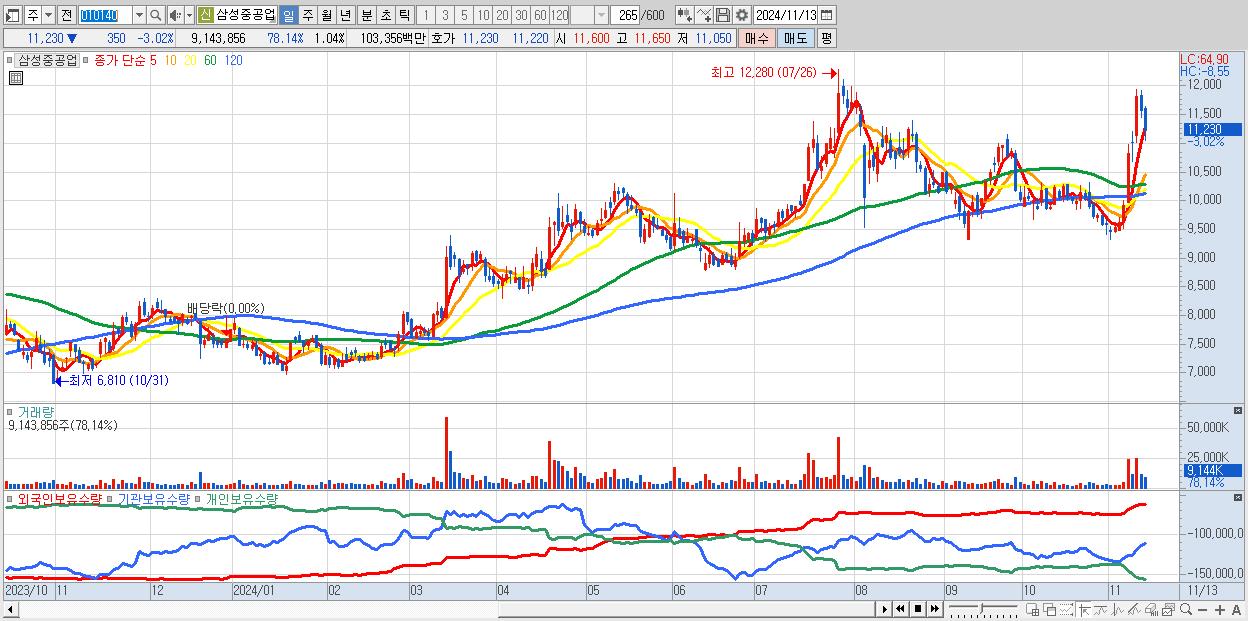Image resolution: width=1248 pixels, height=621 pixels.
Task: Select the 일 daily chart period
Action: [x=288, y=15]
